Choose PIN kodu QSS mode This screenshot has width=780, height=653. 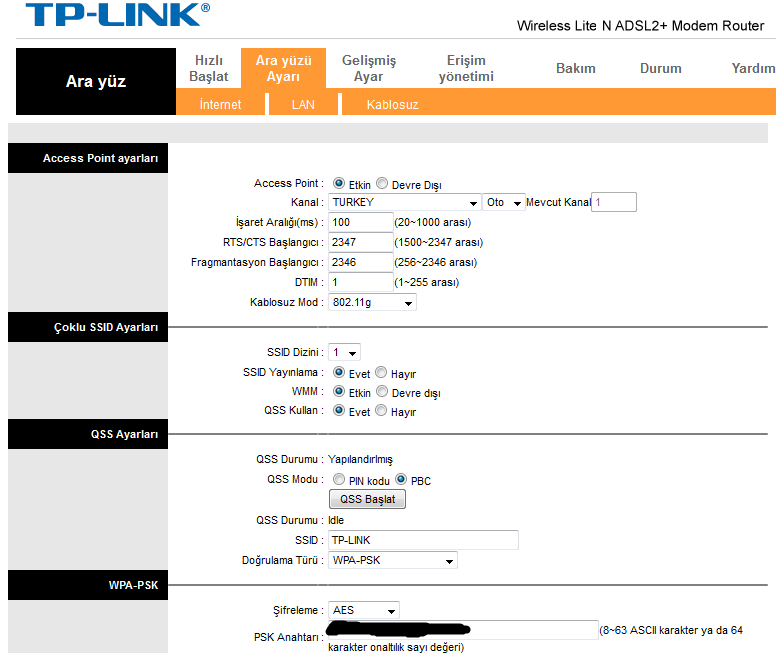point(339,479)
